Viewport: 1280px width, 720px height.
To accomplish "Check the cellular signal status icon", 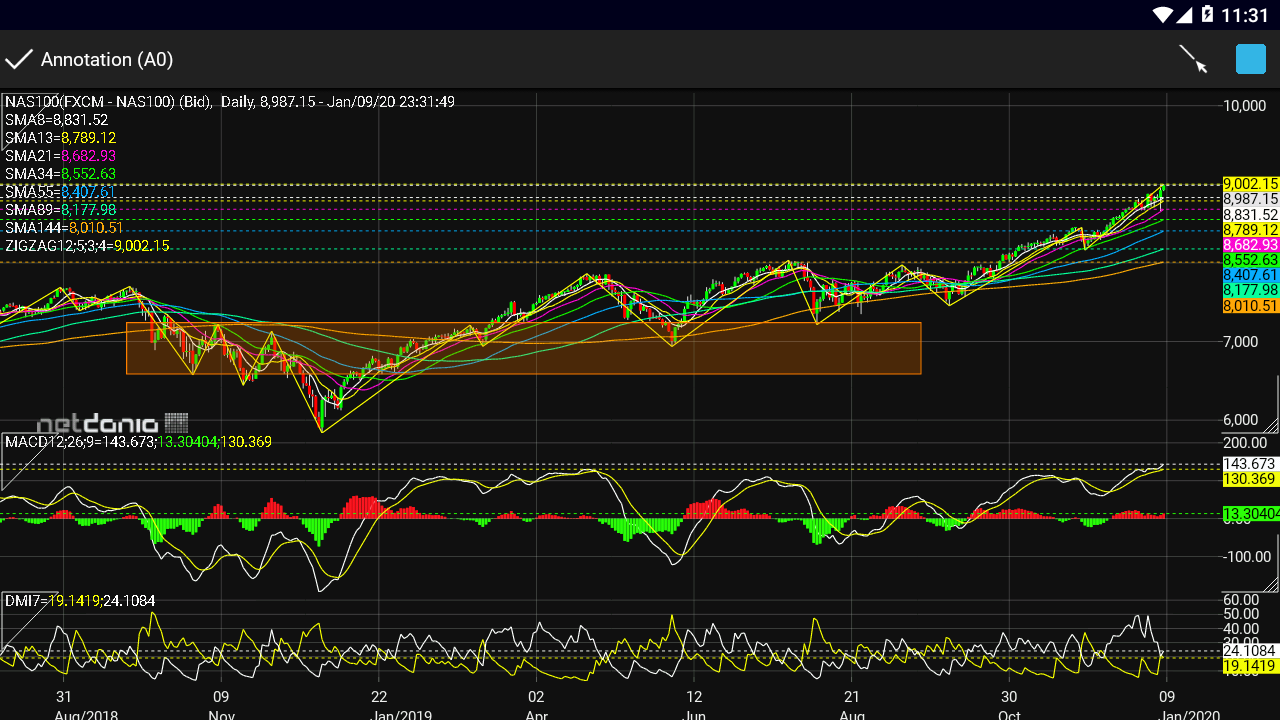I will tap(1185, 15).
